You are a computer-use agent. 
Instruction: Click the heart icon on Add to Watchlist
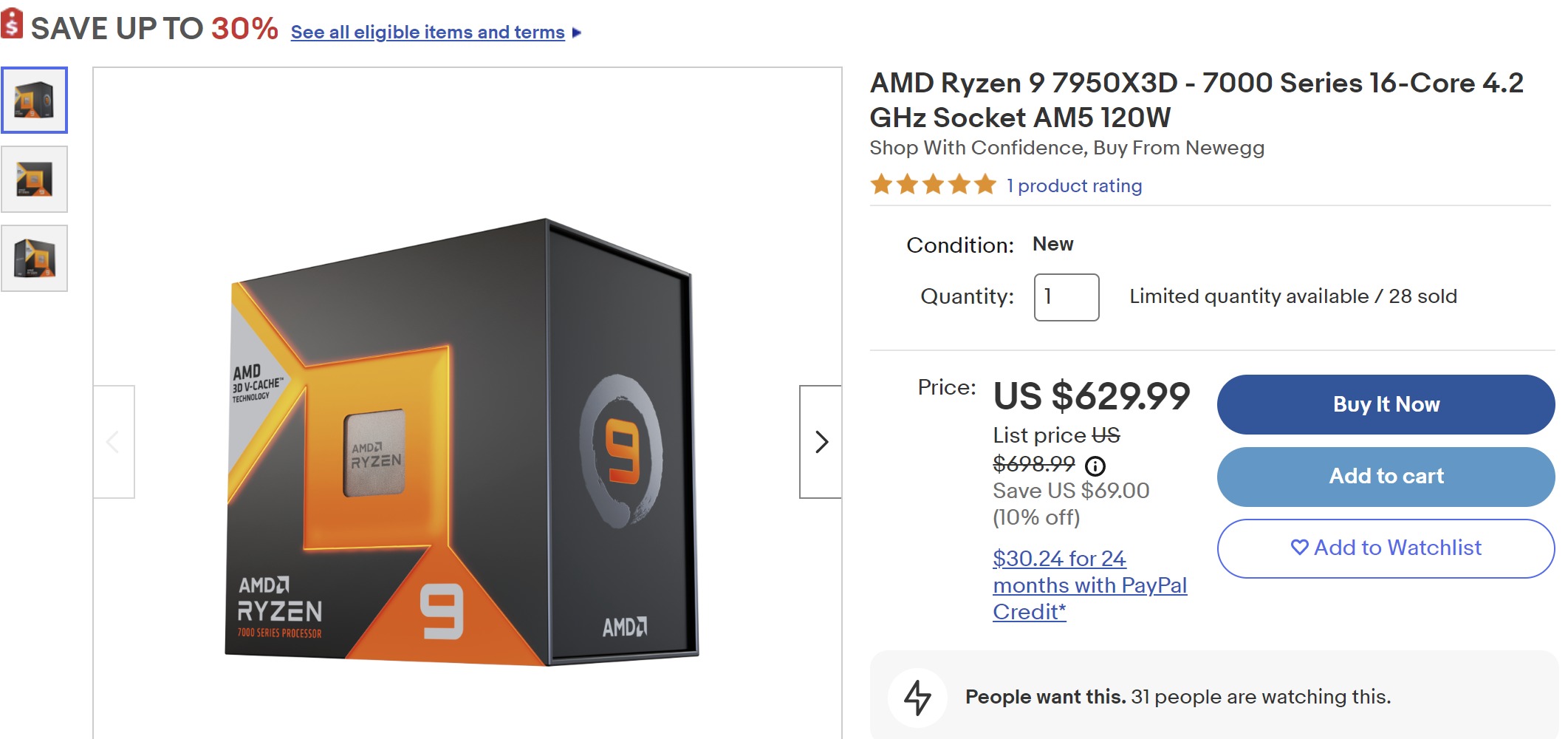pos(1300,548)
